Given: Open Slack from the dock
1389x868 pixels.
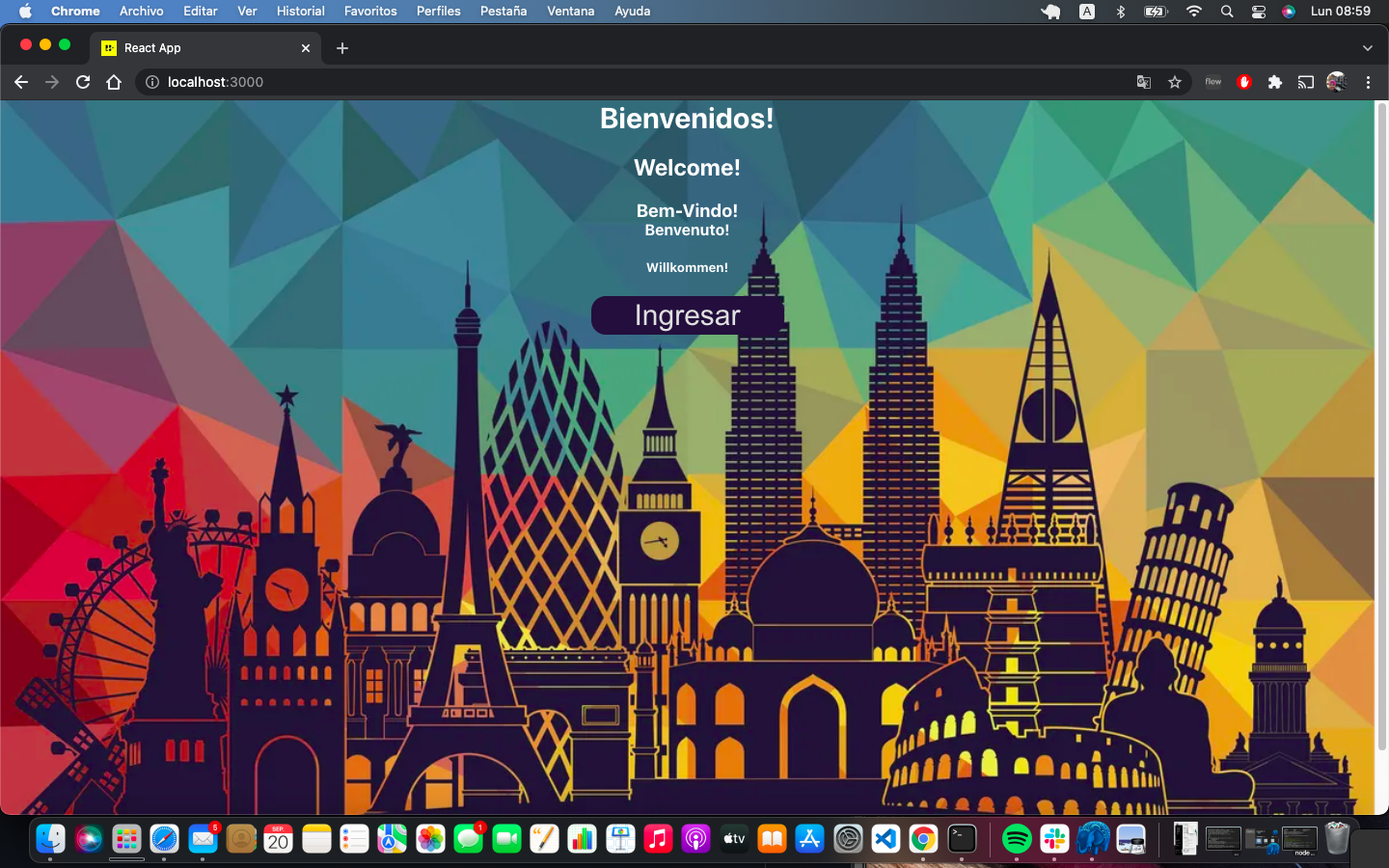Looking at the screenshot, I should click(1054, 839).
